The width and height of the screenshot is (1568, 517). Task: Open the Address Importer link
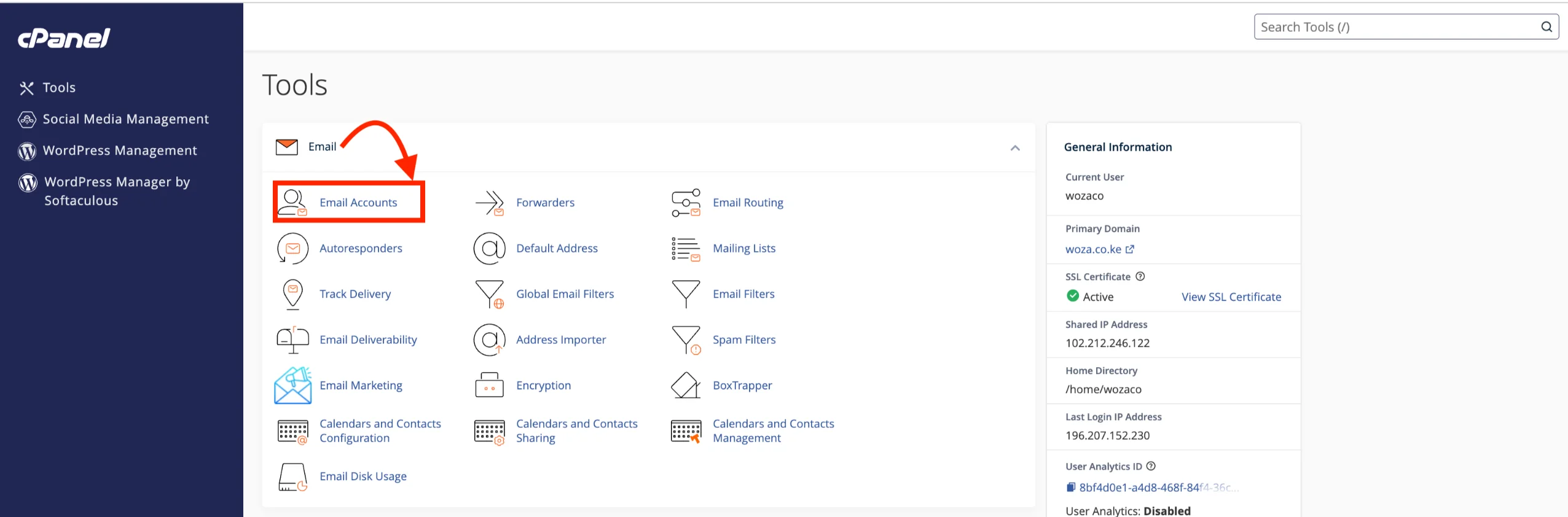coord(561,340)
